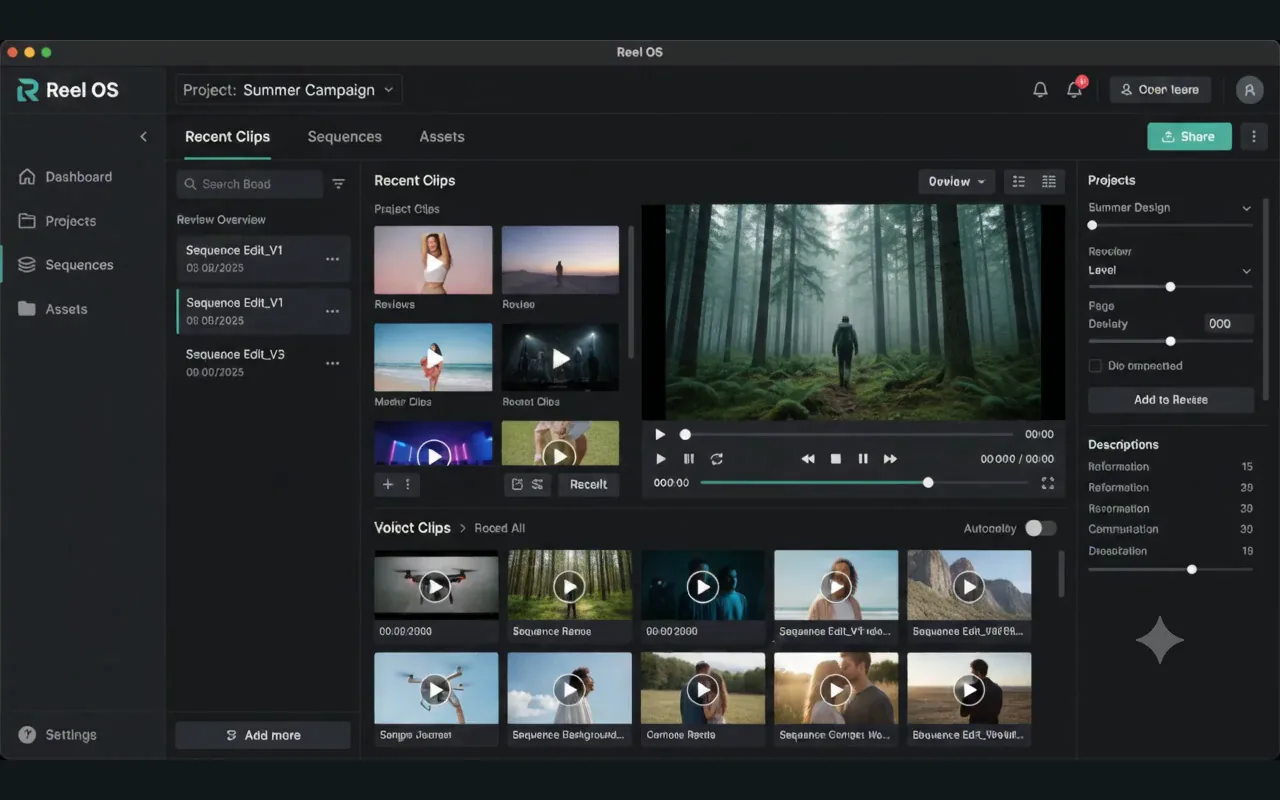Click the filter icon next to search
Screen dimensions: 1280x800
coord(338,184)
